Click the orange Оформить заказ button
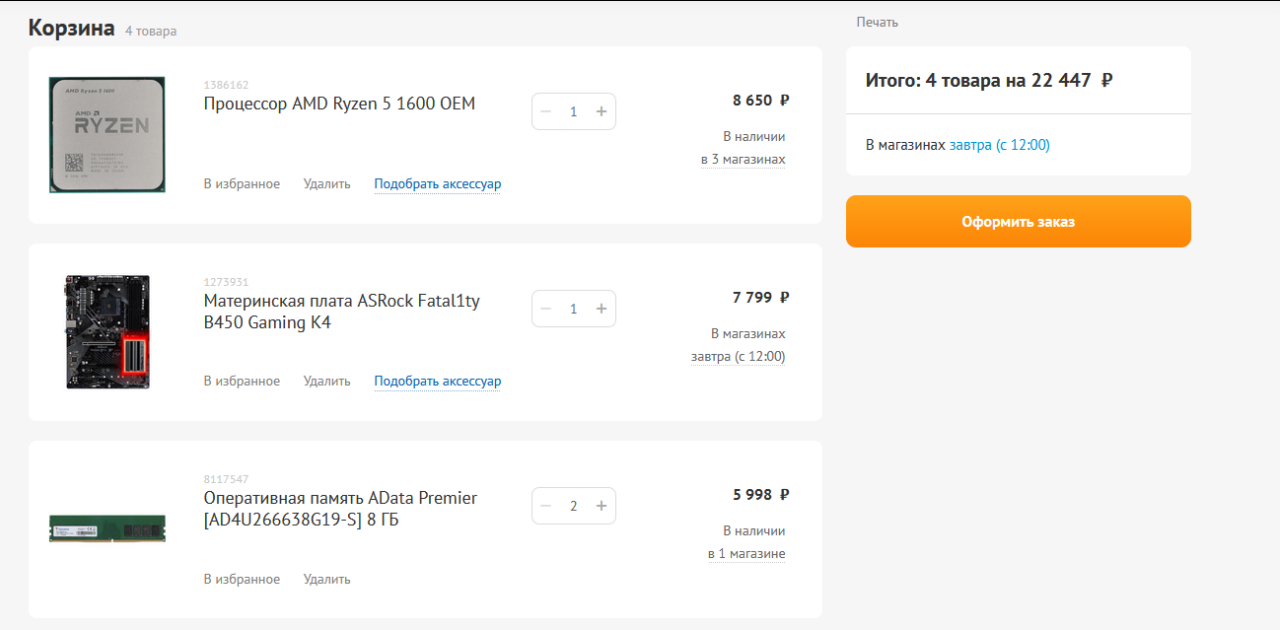Image resolution: width=1280 pixels, height=630 pixels. pyautogui.click(x=1018, y=221)
